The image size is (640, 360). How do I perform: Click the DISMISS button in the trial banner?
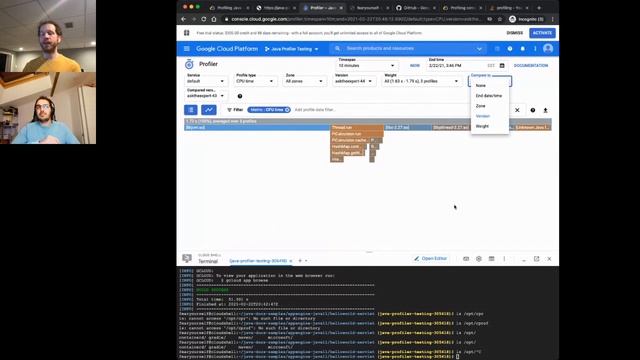(x=515, y=33)
